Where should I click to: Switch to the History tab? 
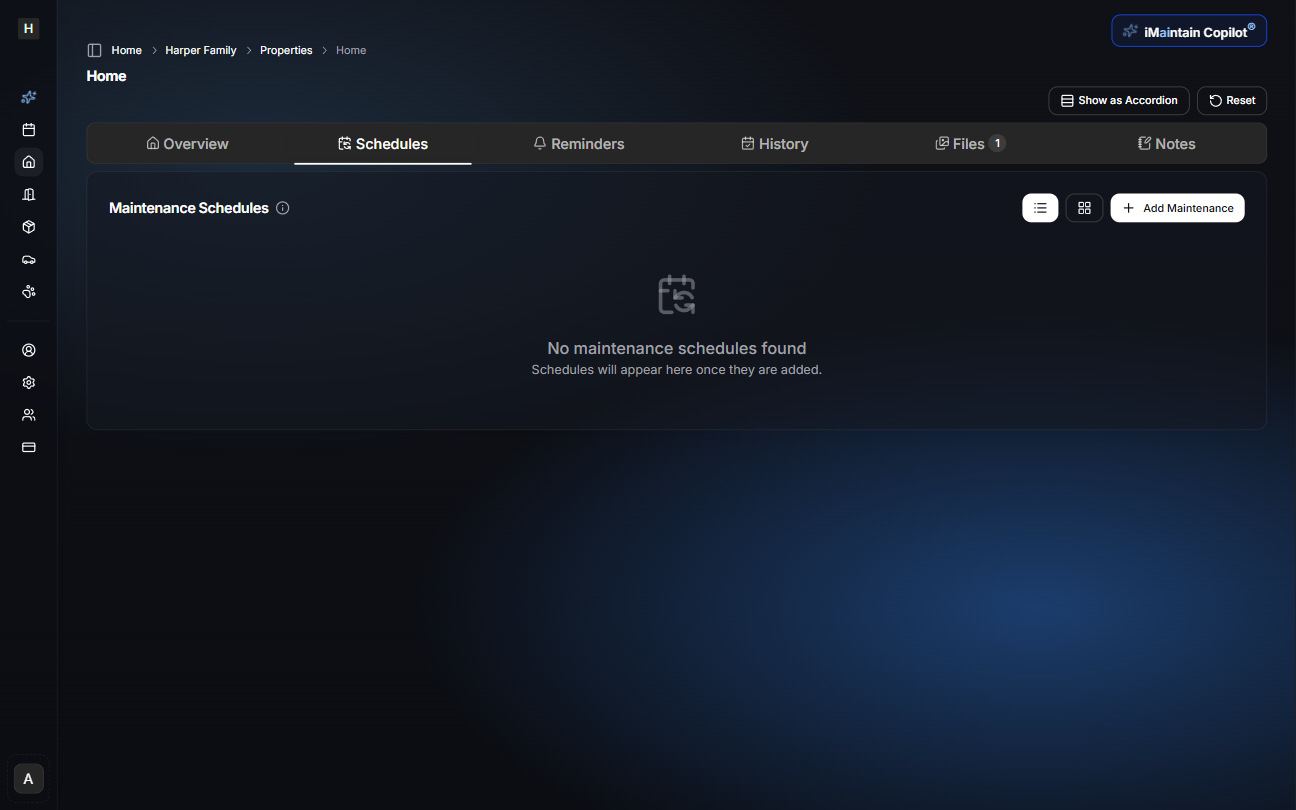click(x=775, y=143)
